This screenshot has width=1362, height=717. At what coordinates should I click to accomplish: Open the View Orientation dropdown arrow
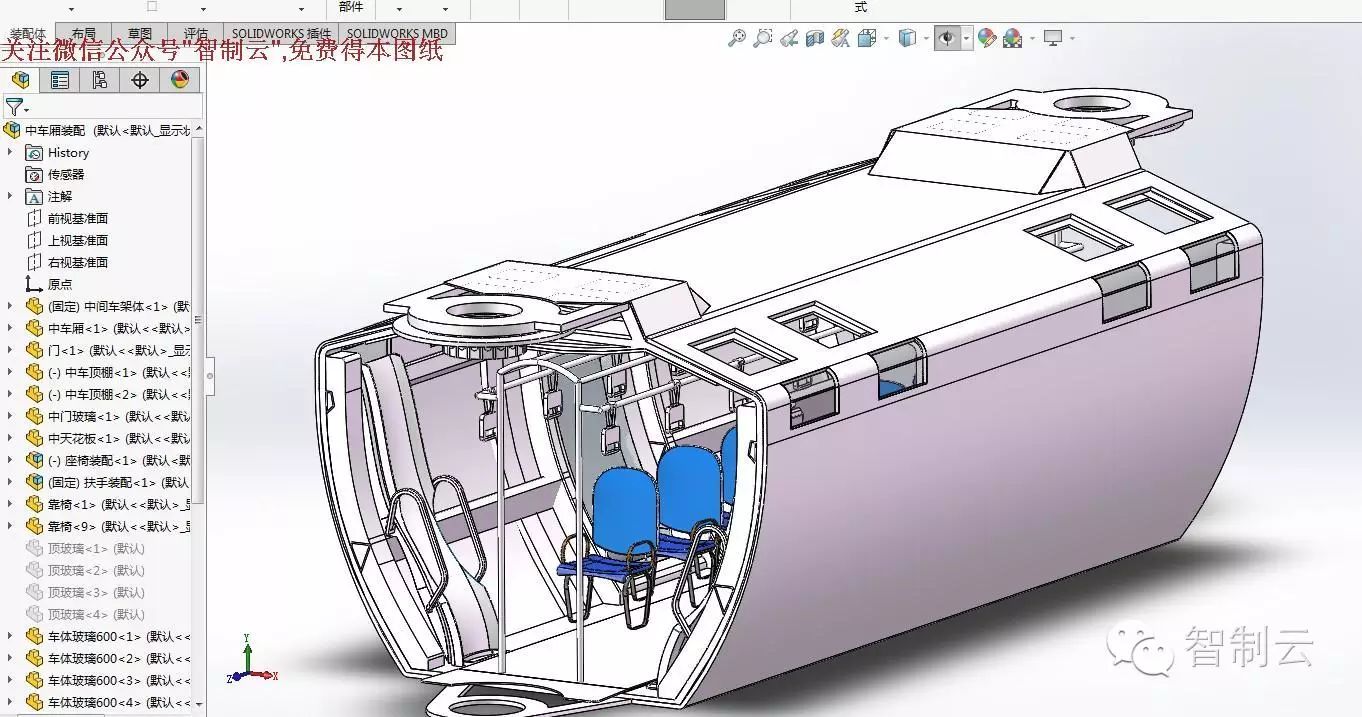pos(886,39)
